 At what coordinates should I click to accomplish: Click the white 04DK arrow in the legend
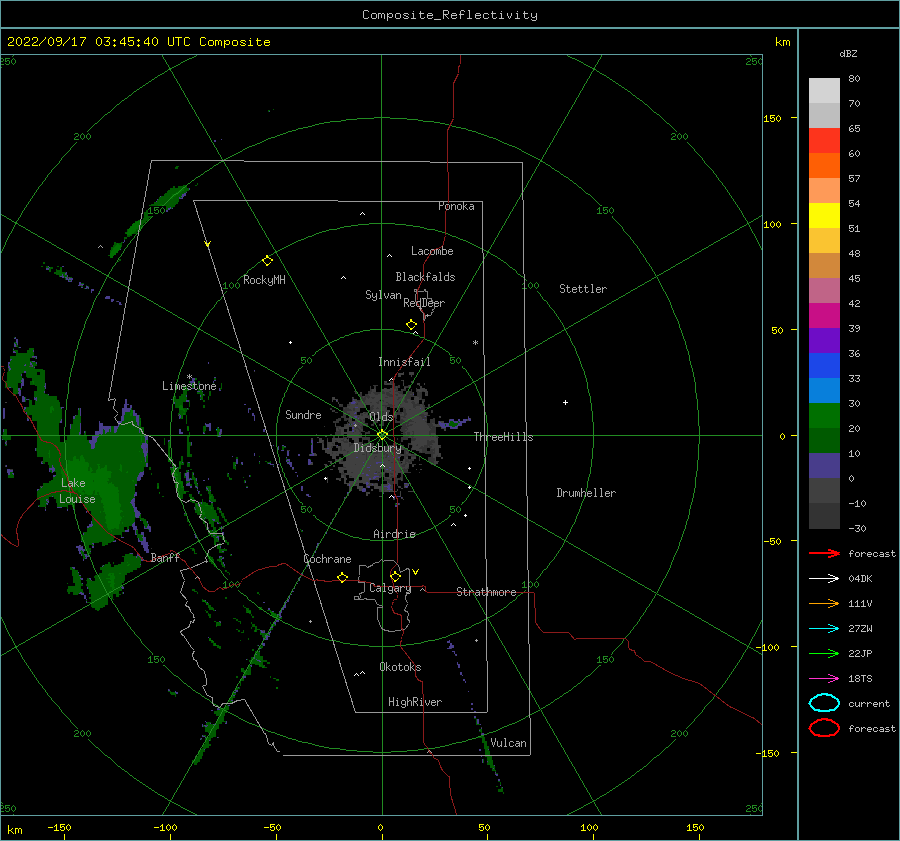(x=824, y=578)
